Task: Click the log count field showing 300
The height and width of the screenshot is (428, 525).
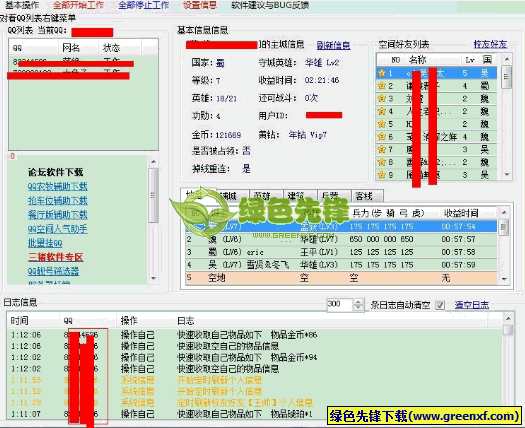Action: [x=340, y=304]
